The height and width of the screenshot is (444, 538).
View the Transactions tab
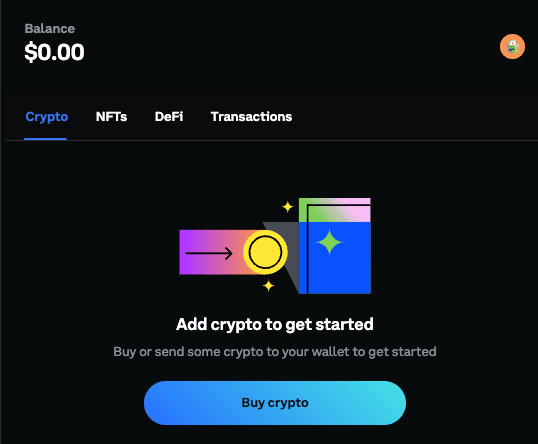click(x=251, y=117)
